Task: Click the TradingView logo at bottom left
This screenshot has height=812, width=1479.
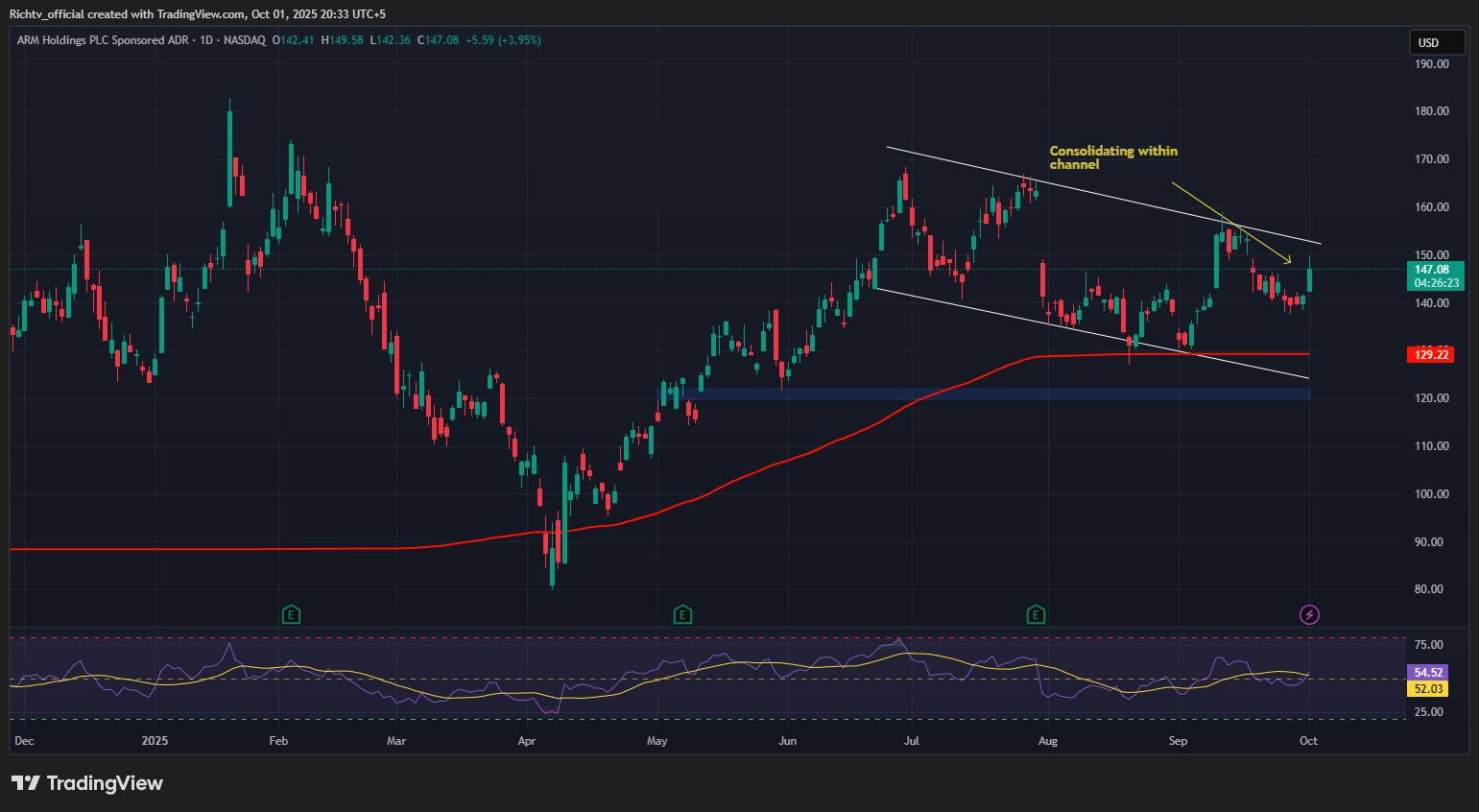Action: (87, 783)
